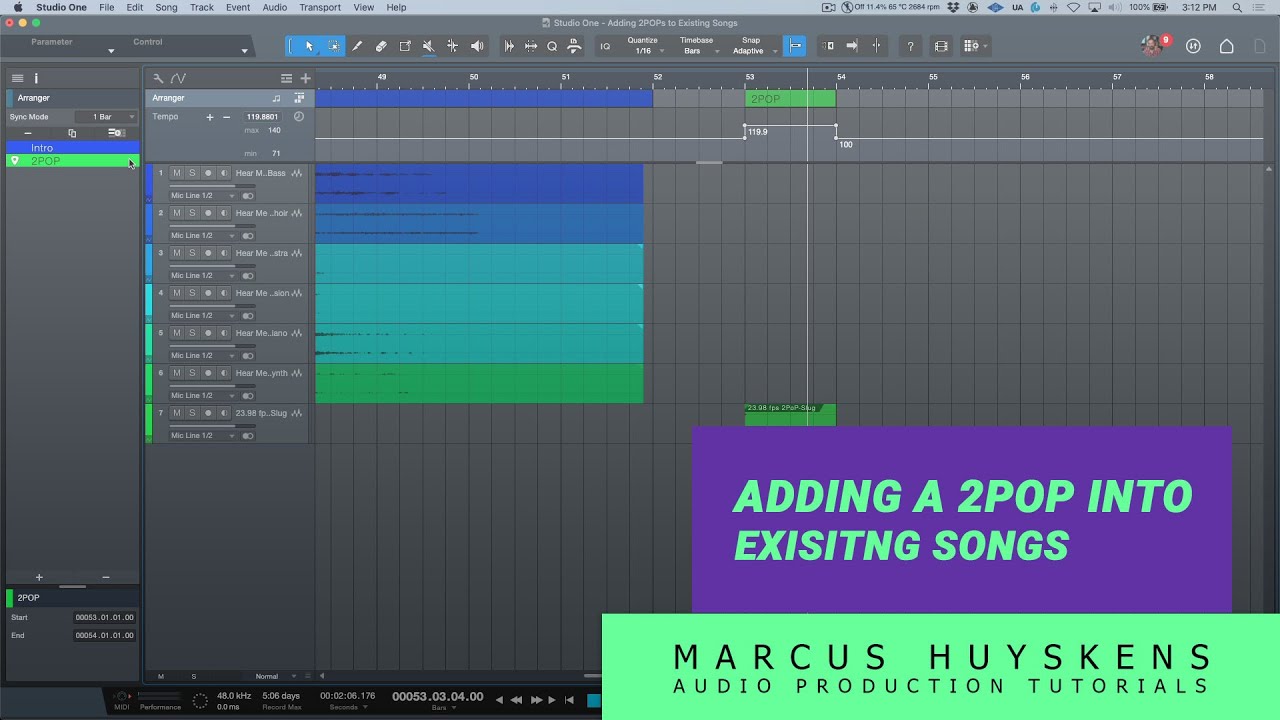
Task: Open the Track menu
Action: coord(202,7)
